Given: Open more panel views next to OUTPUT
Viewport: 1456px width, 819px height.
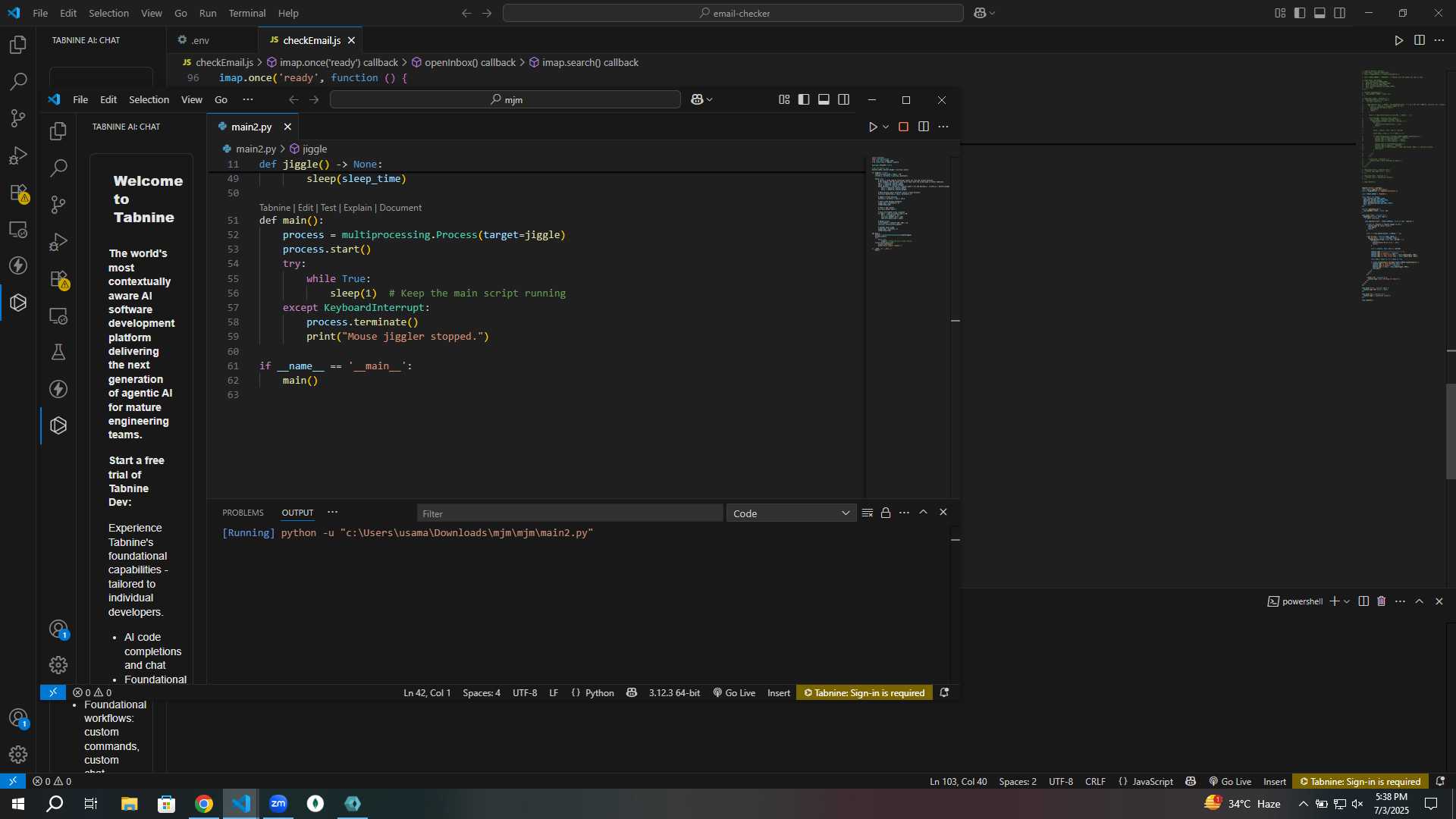Looking at the screenshot, I should (x=332, y=513).
